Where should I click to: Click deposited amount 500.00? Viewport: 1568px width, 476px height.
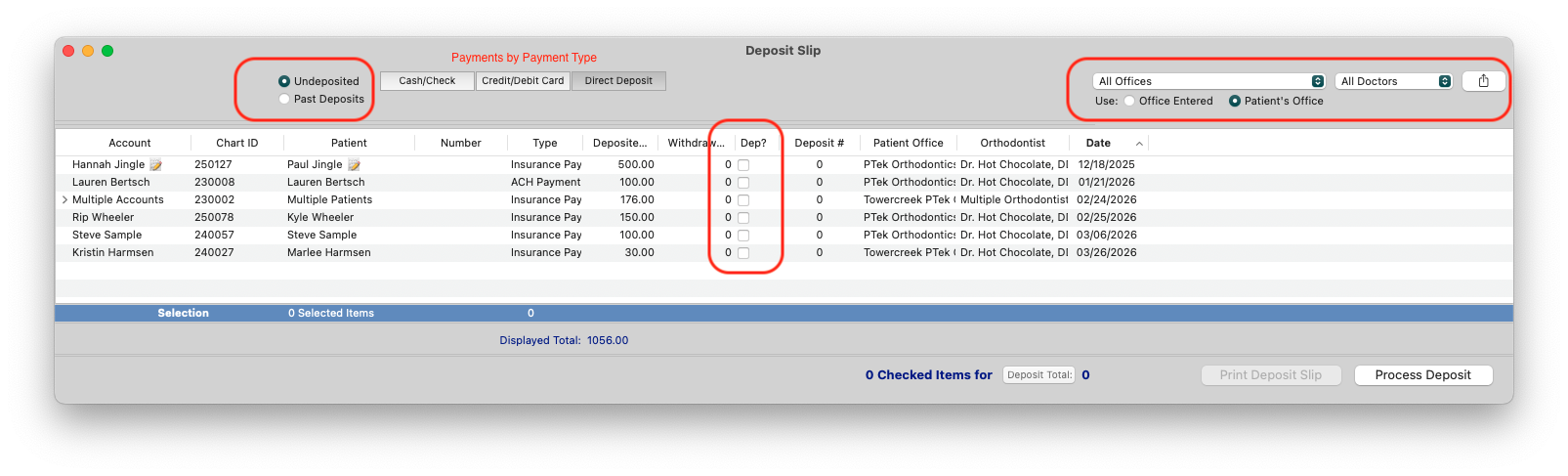tap(636, 165)
